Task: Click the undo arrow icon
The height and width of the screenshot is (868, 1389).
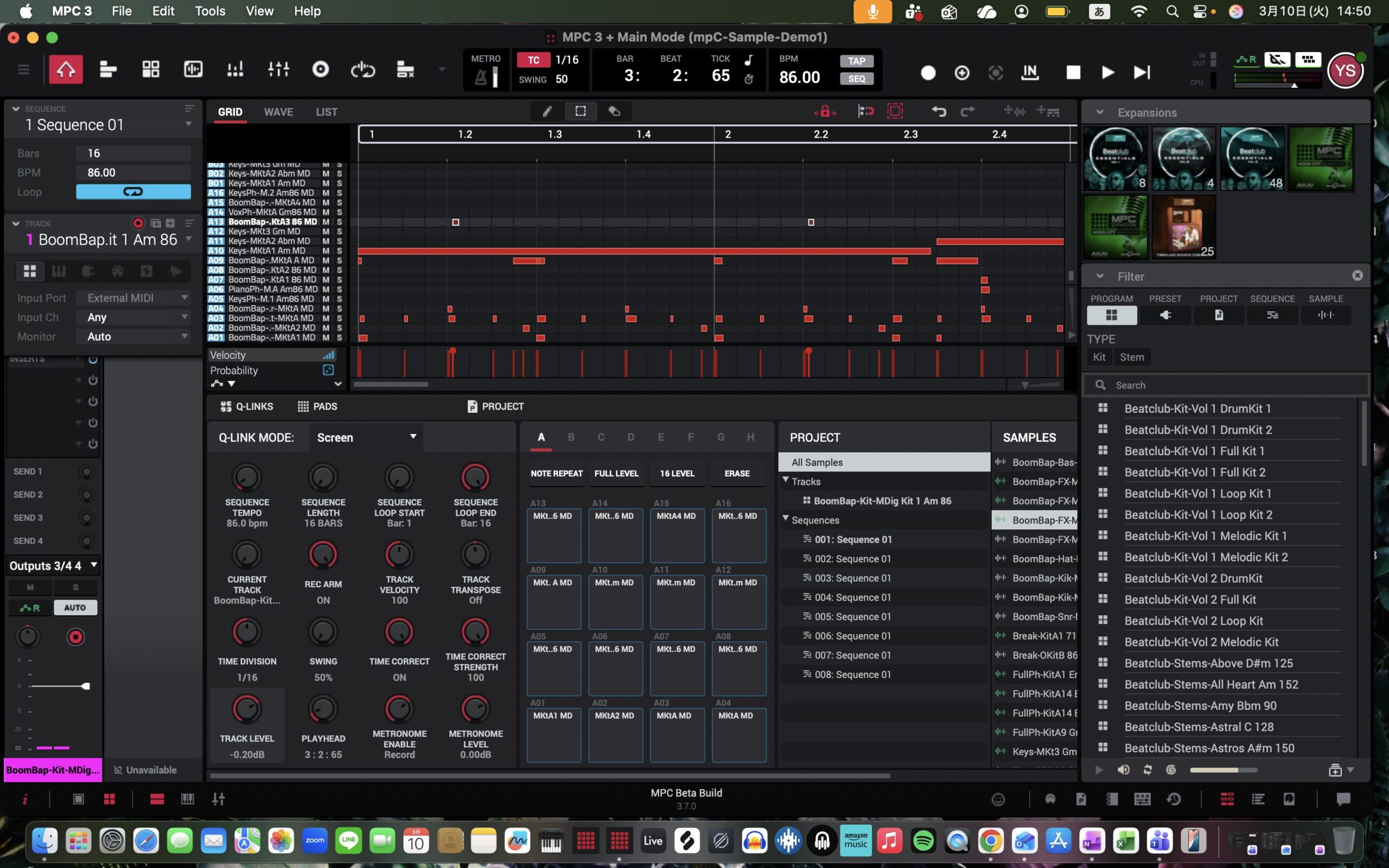Action: 939,111
